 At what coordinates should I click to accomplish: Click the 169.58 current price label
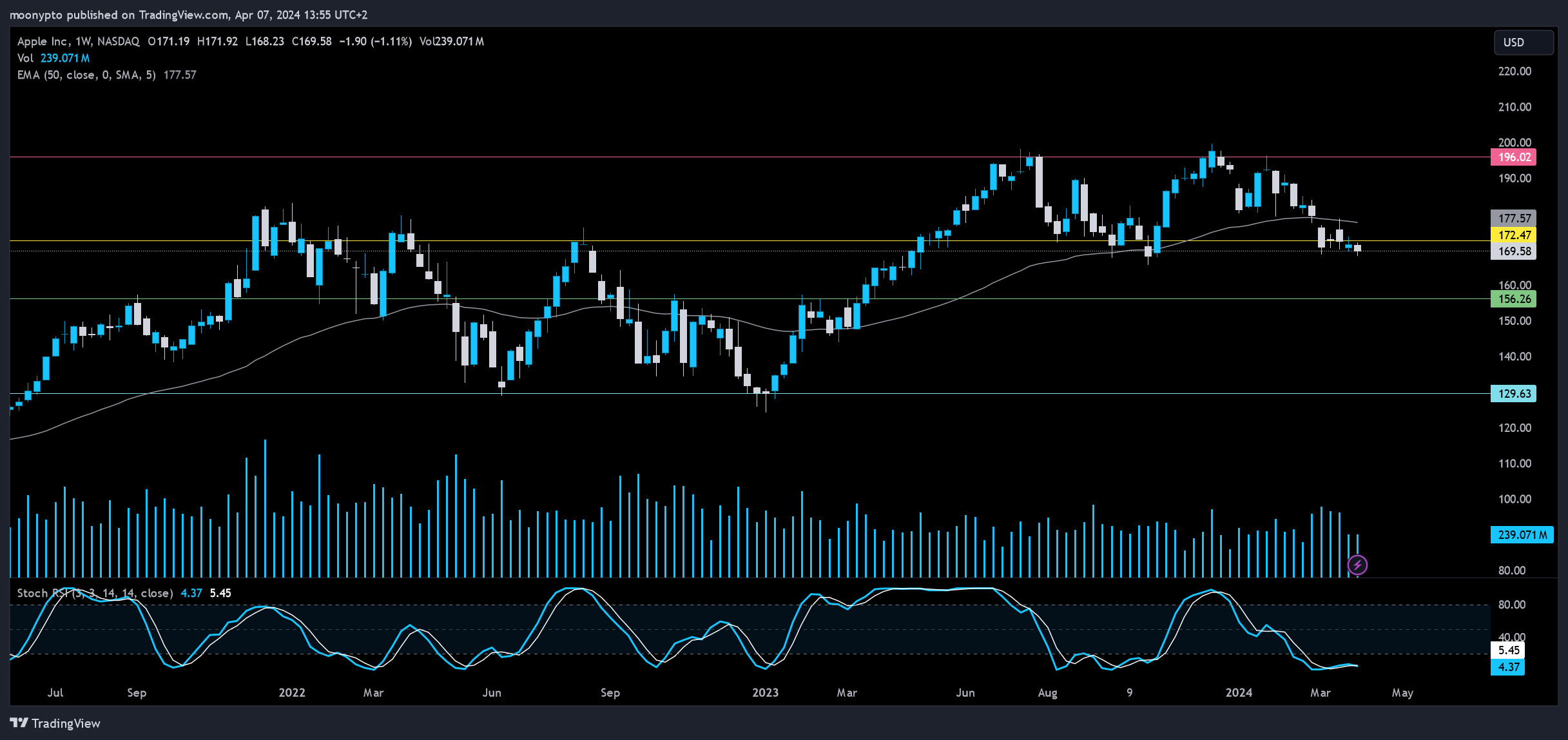pos(1513,251)
